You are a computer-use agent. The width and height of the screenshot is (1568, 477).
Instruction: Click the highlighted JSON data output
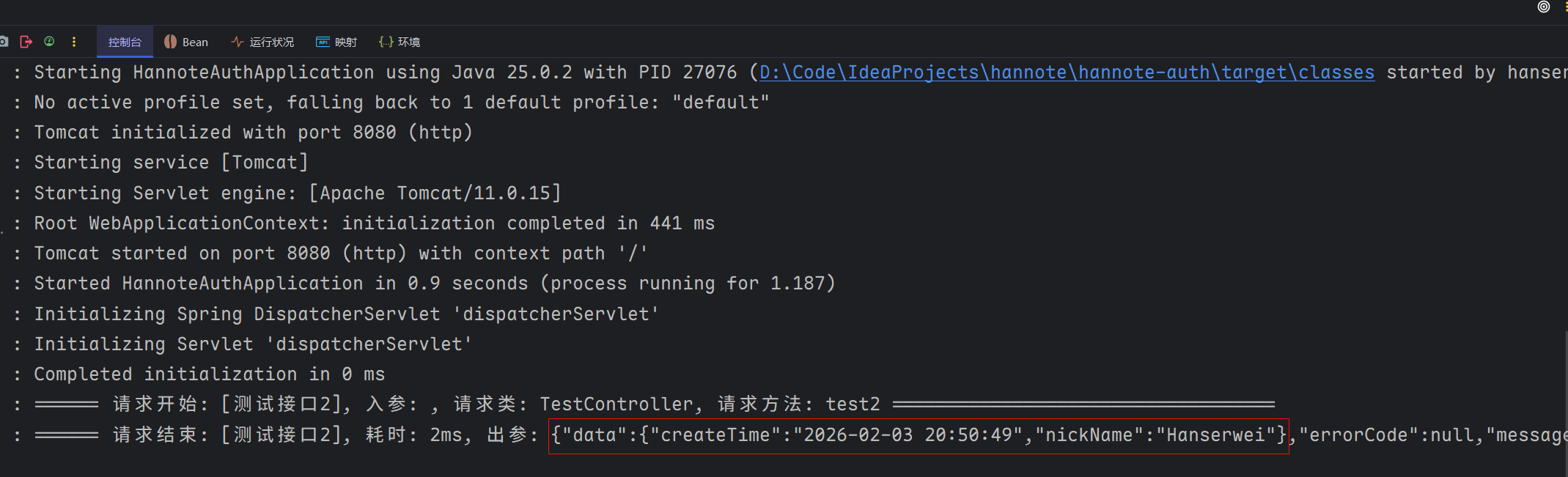(x=918, y=435)
